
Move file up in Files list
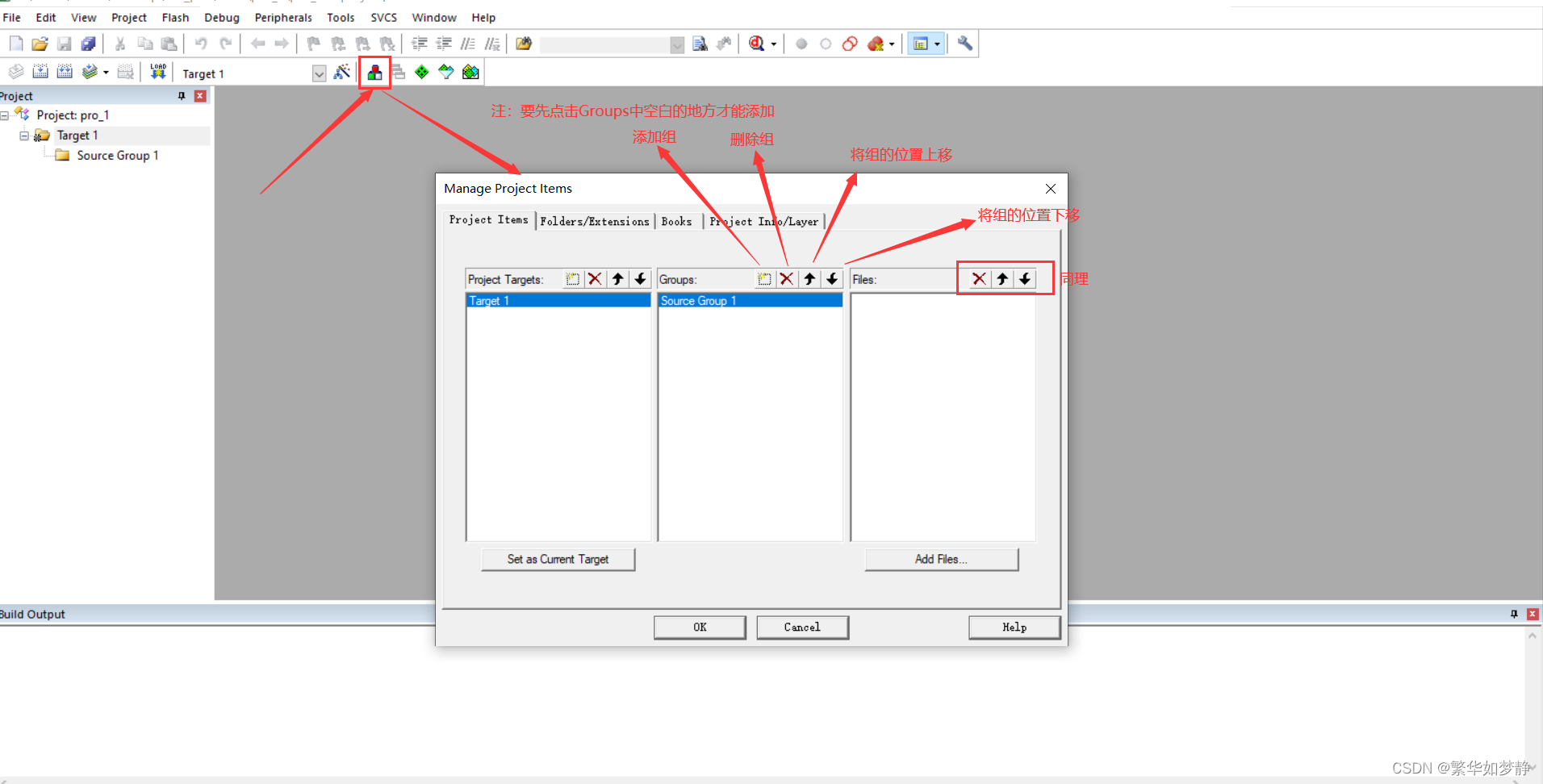[x=1001, y=279]
